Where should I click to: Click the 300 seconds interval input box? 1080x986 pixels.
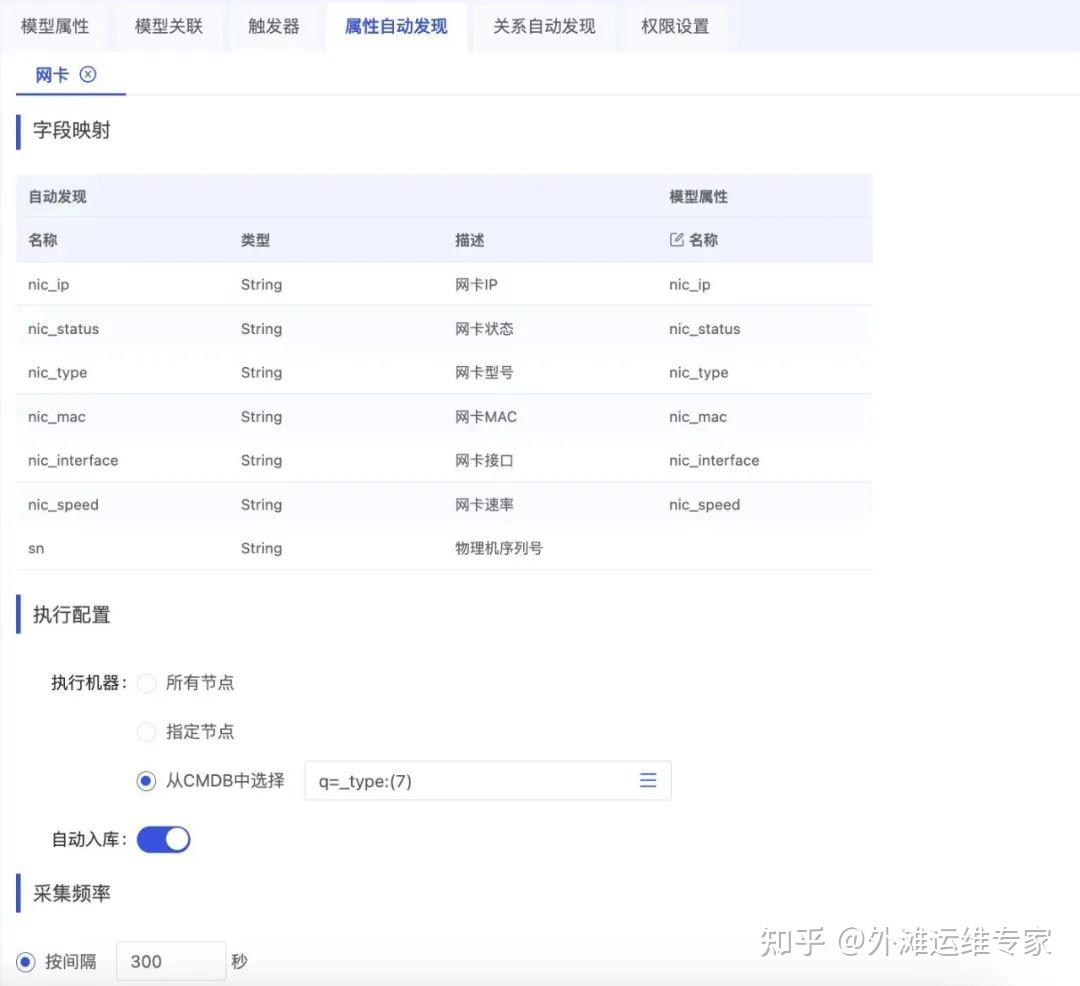[x=170, y=961]
